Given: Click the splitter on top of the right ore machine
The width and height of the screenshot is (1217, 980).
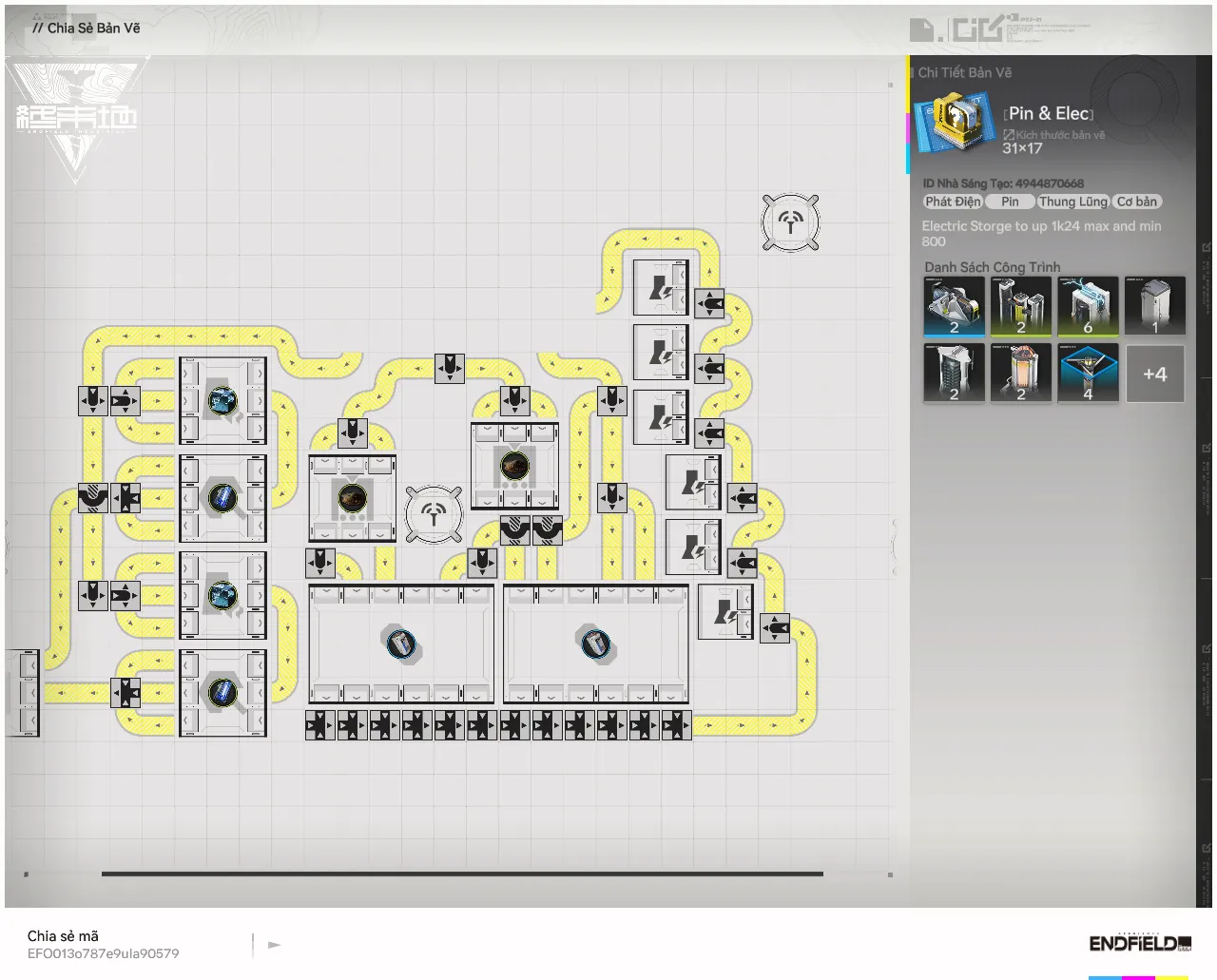Looking at the screenshot, I should click(514, 400).
